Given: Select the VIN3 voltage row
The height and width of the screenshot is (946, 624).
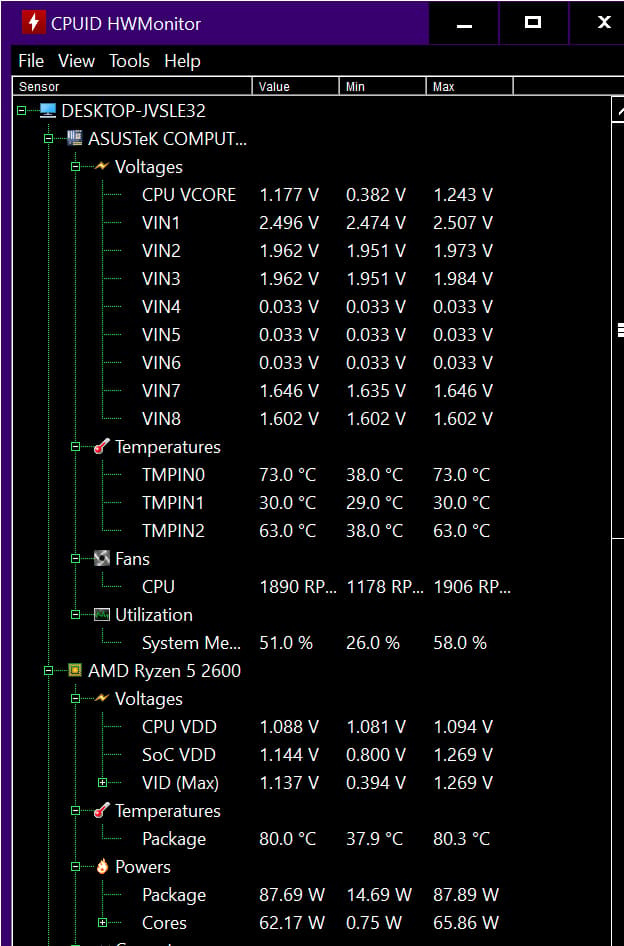Looking at the screenshot, I should (317, 279).
